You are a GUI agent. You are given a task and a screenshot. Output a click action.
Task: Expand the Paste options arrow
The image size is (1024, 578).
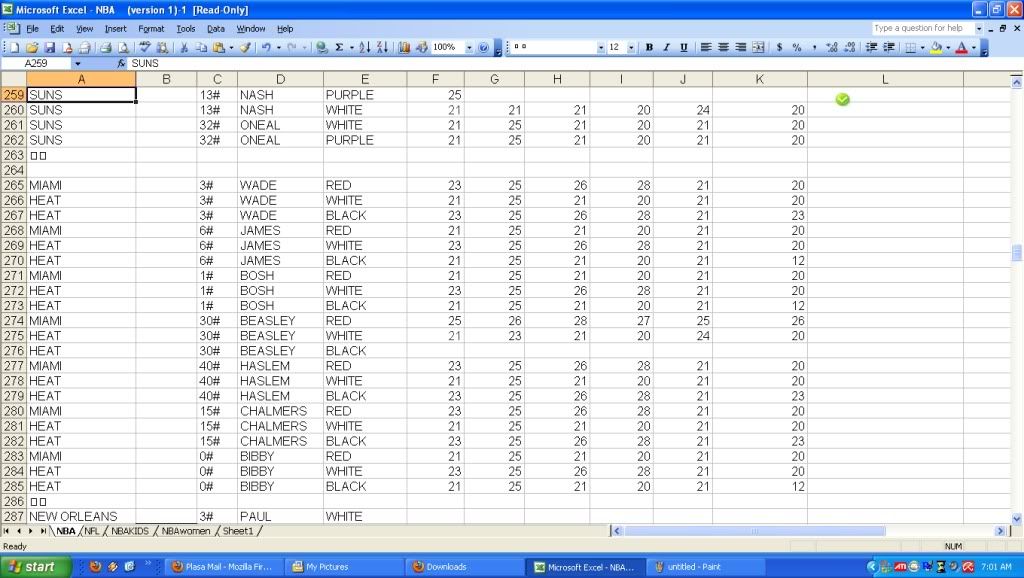231,48
